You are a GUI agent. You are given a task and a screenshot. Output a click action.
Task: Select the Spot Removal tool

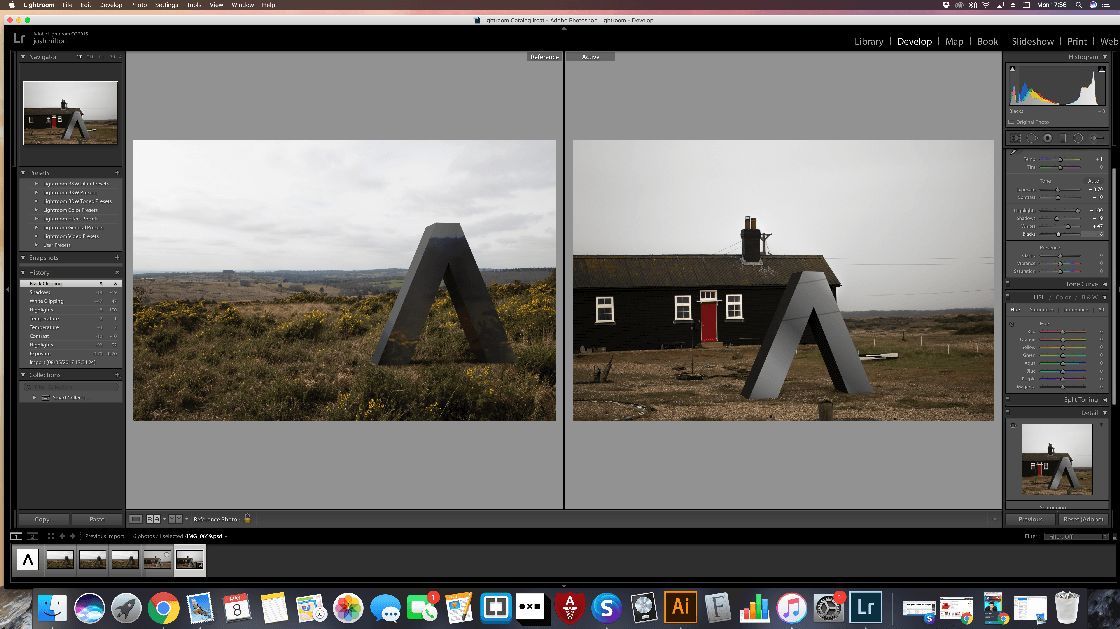pyautogui.click(x=1032, y=138)
